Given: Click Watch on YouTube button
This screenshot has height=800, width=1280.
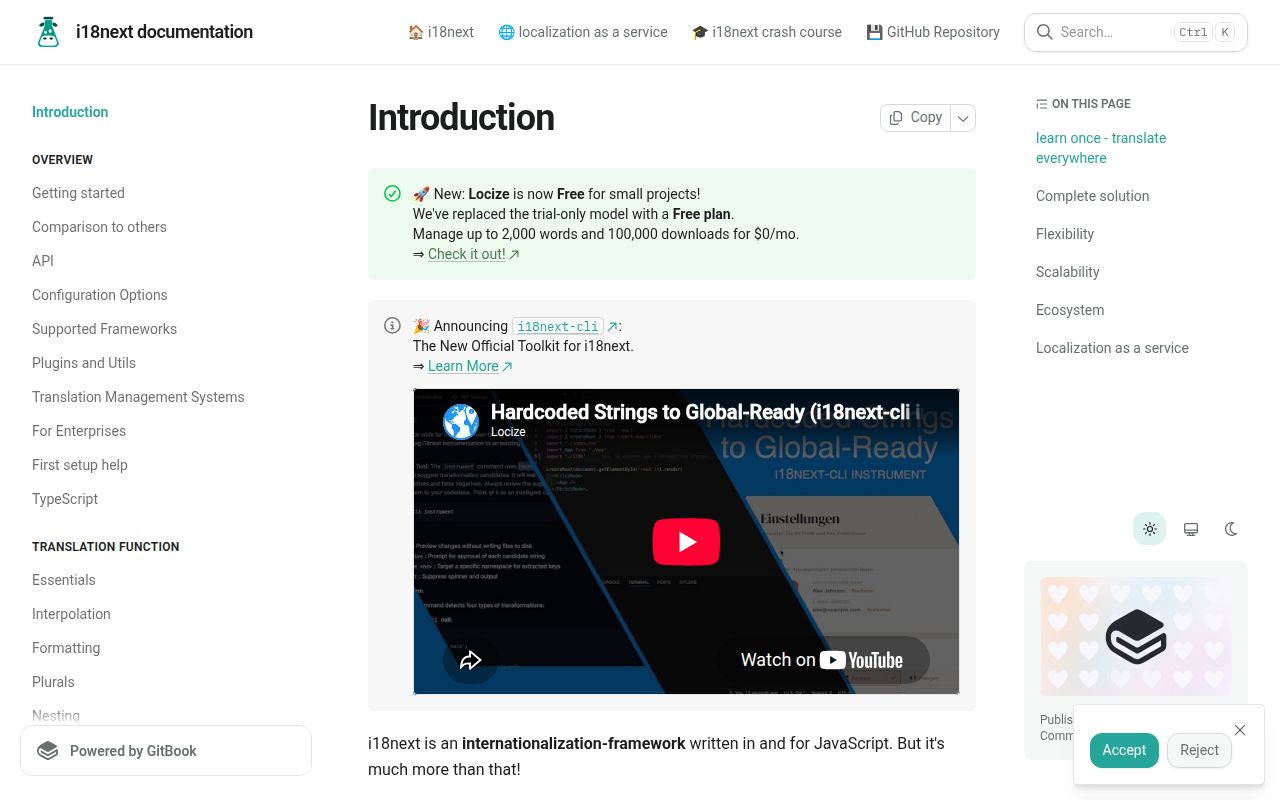Looking at the screenshot, I should [x=822, y=660].
